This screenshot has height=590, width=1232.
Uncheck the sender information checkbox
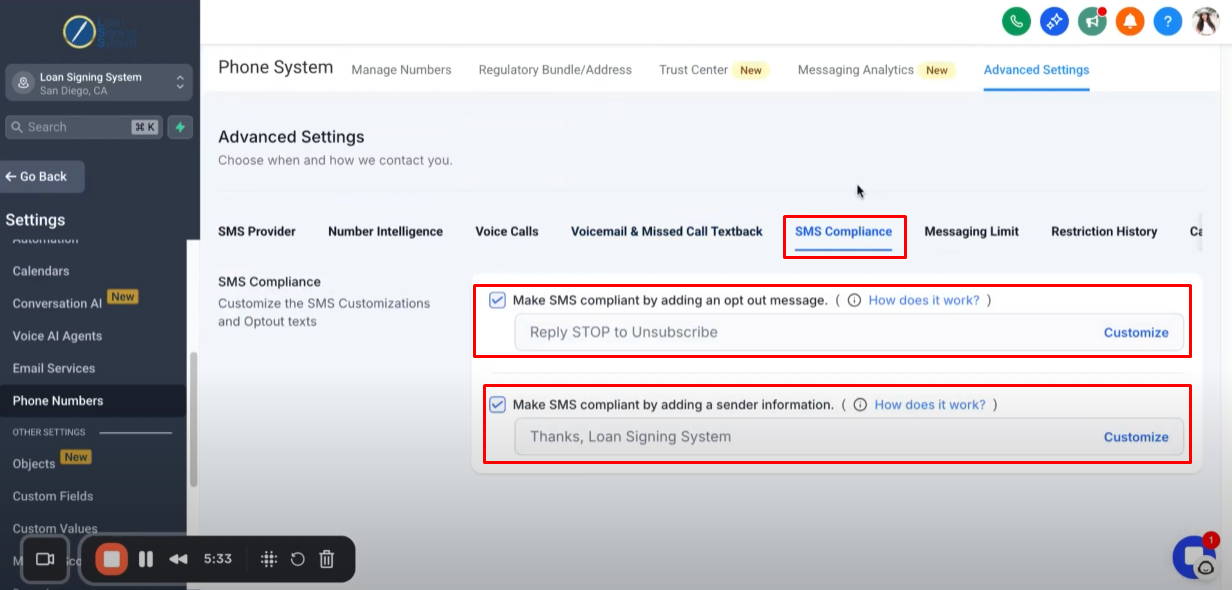tap(497, 405)
